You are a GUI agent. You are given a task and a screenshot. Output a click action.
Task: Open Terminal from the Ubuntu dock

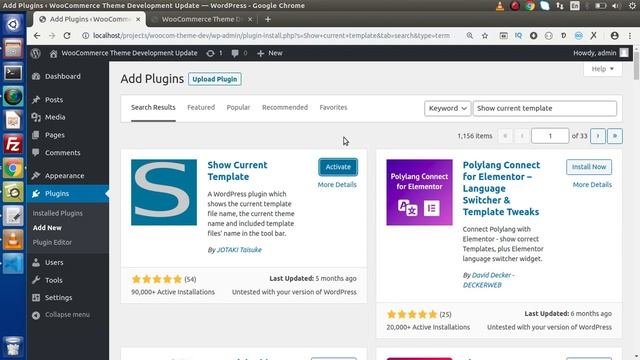[13, 73]
